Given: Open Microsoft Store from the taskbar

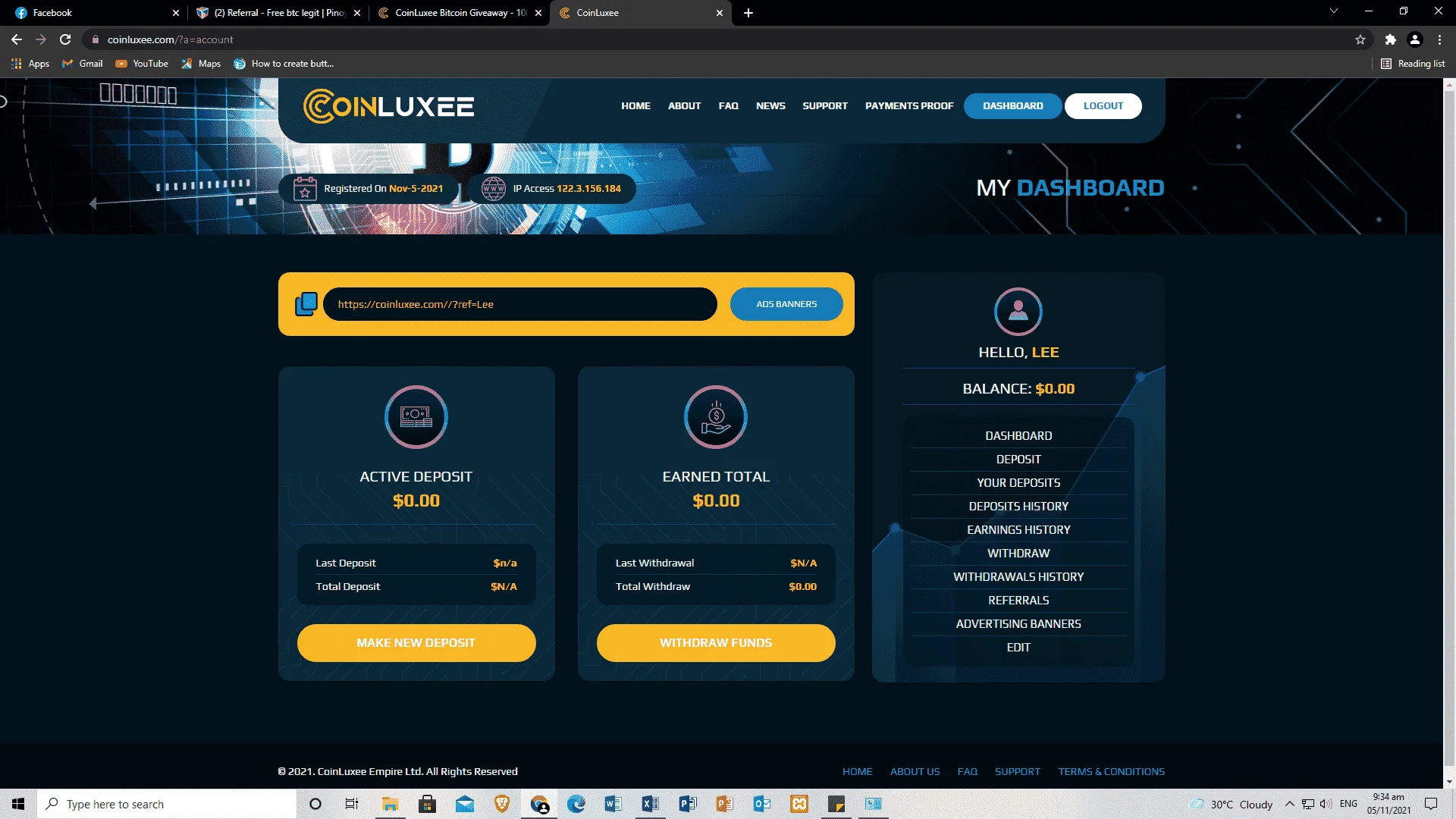Looking at the screenshot, I should [427, 804].
